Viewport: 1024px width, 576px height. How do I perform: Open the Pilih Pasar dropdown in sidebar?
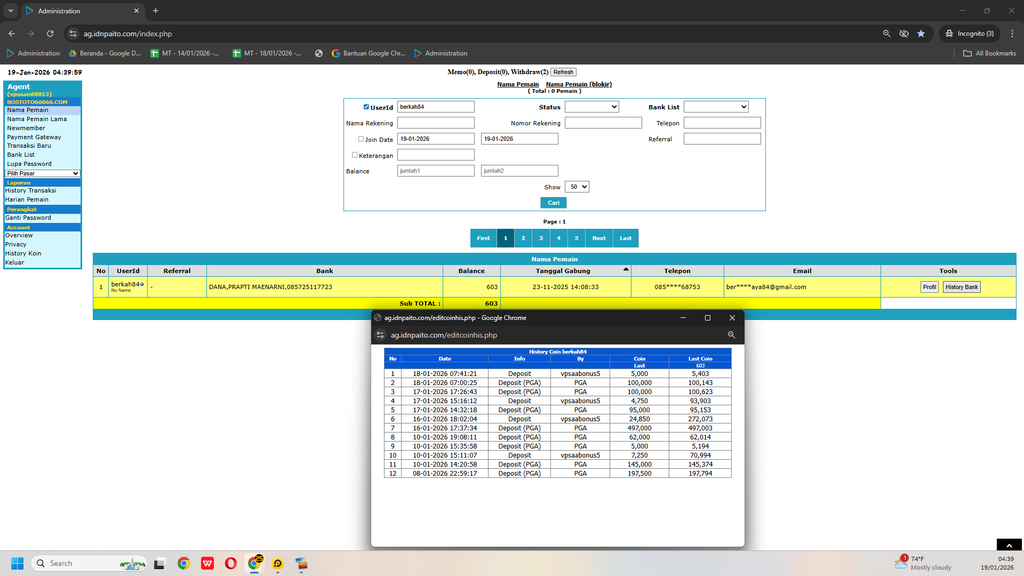click(42, 174)
